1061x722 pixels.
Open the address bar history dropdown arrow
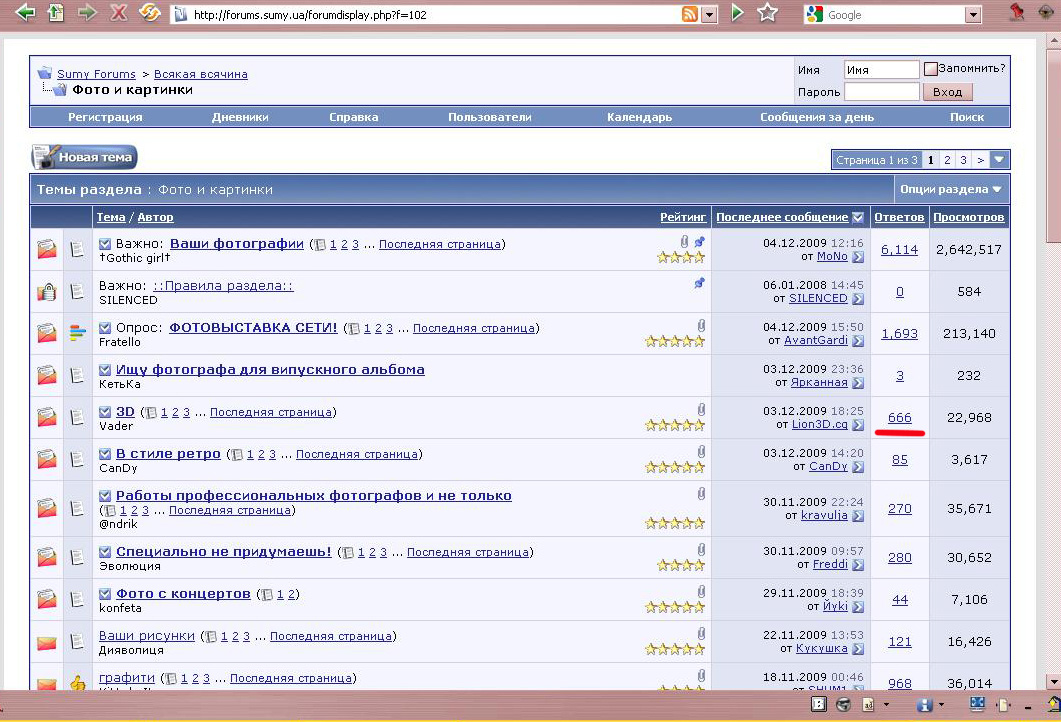tap(709, 15)
